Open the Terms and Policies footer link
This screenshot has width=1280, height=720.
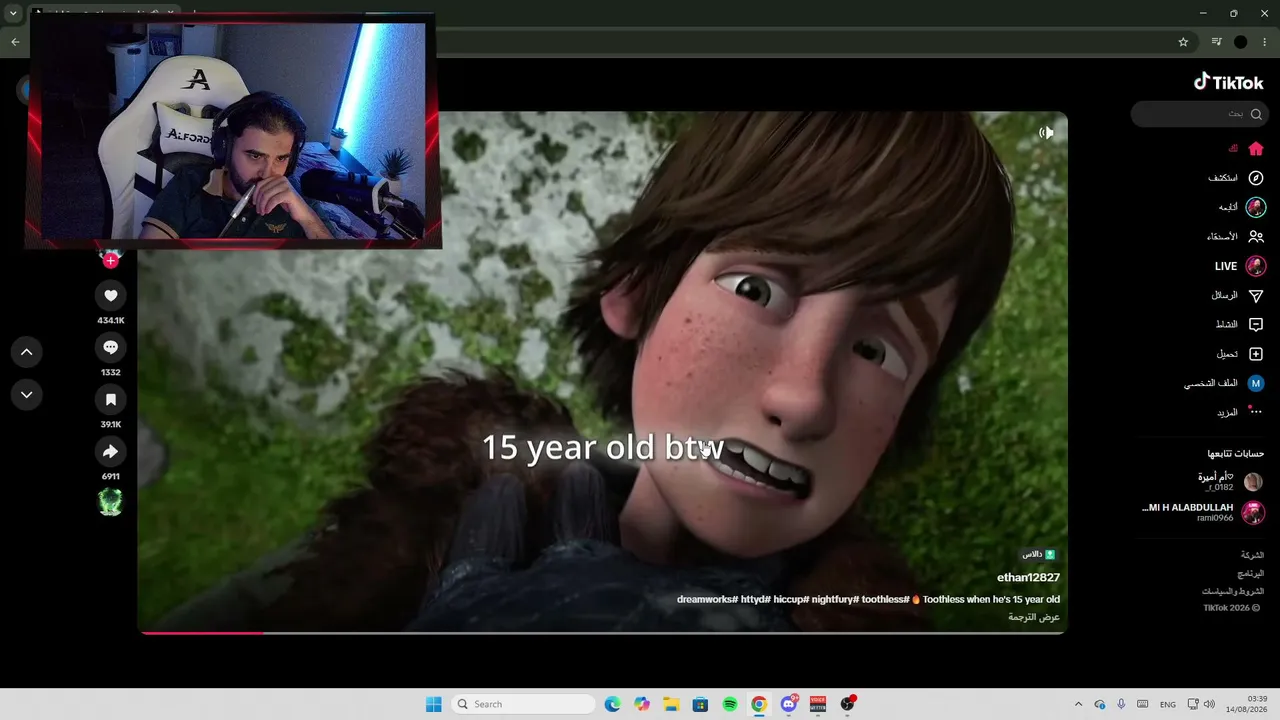click(1233, 591)
